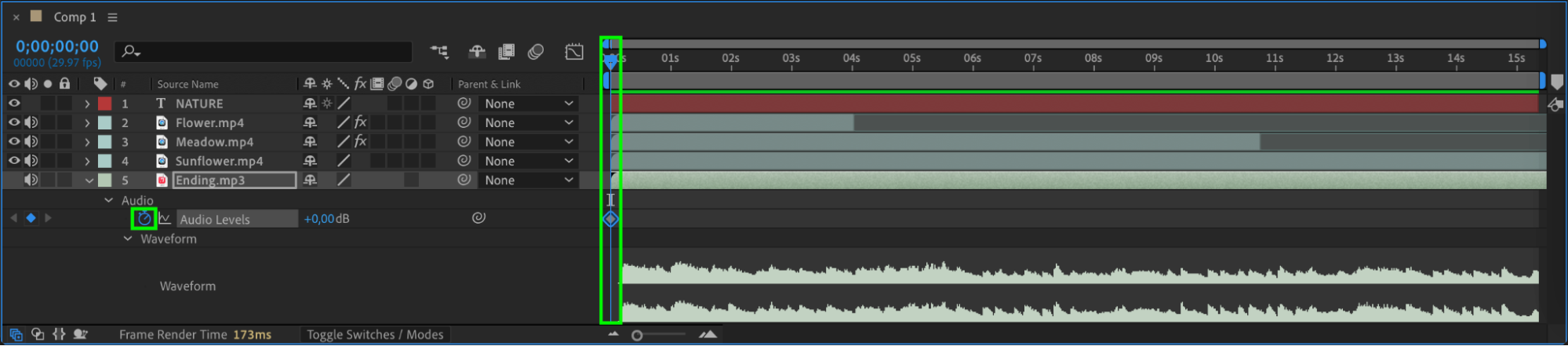
Task: Click Audio Levels expression pick whip spiral
Action: coord(478,218)
